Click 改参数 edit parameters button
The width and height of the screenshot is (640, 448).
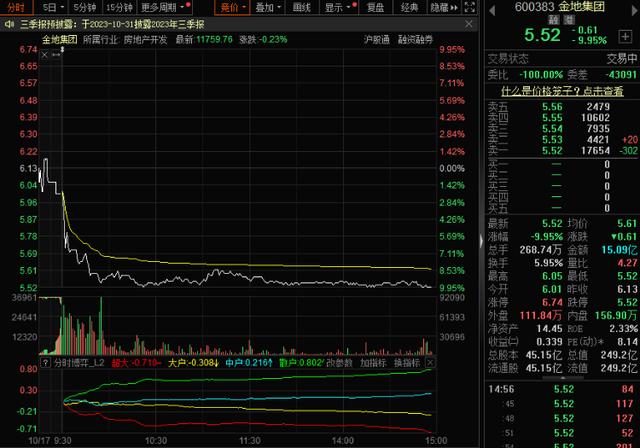[x=340, y=363]
